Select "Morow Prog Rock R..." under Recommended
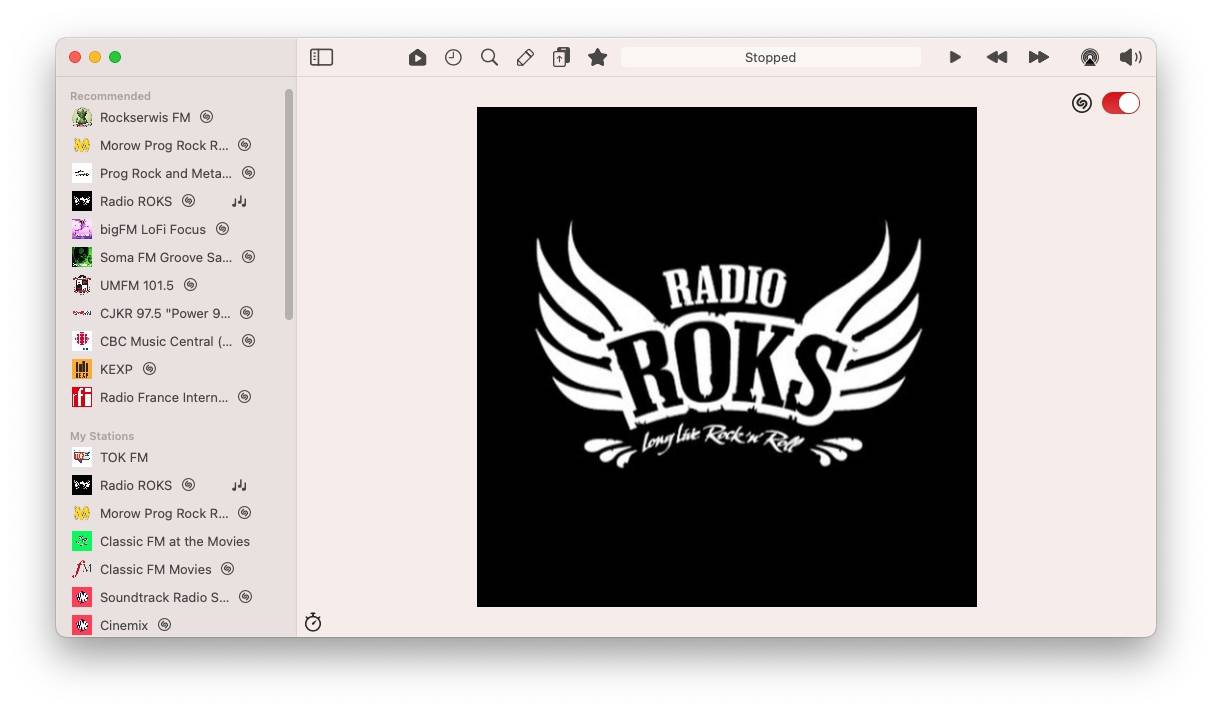The image size is (1212, 711). tap(164, 145)
